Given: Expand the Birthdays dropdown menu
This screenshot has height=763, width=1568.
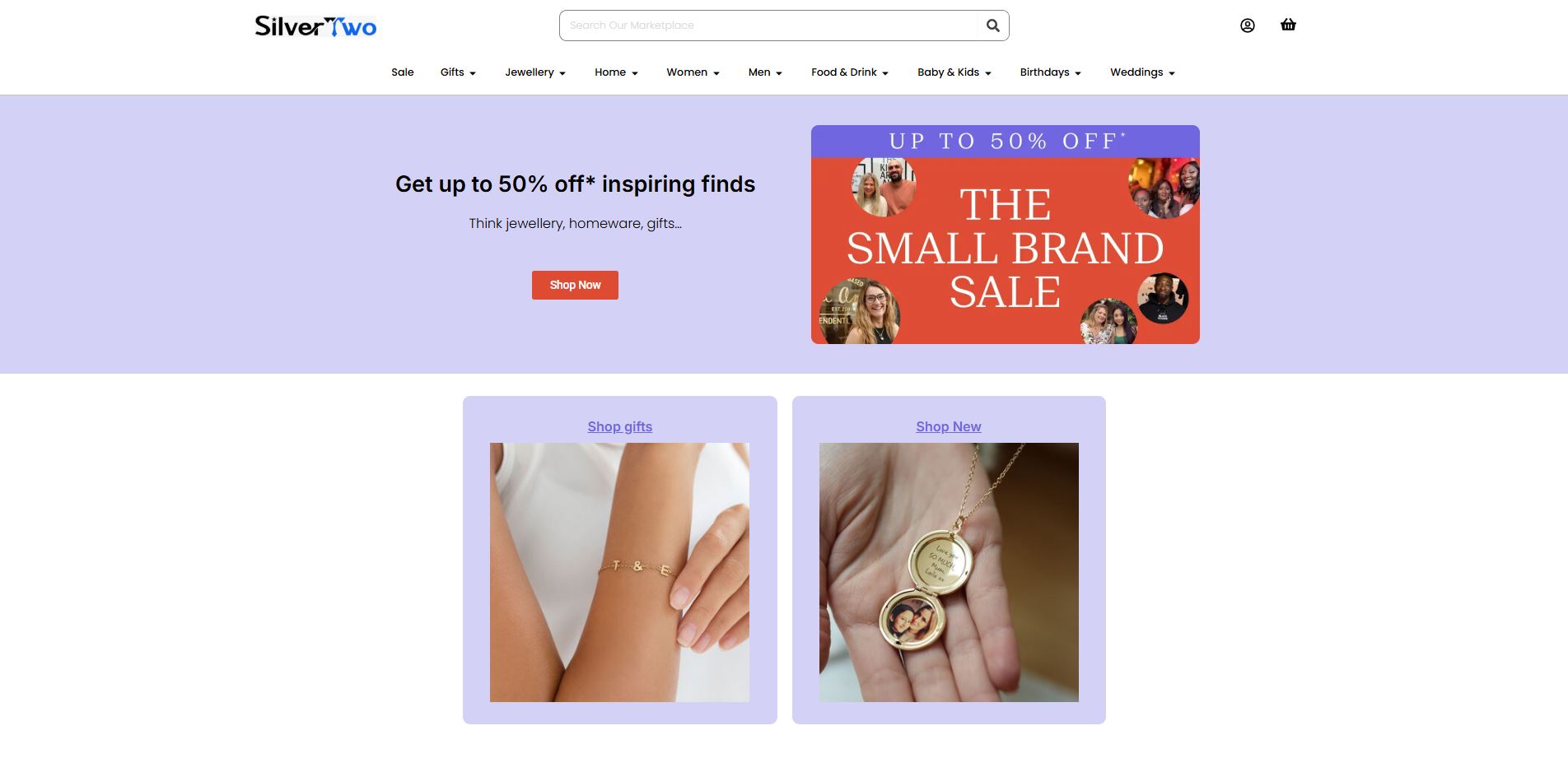Looking at the screenshot, I should click(x=1050, y=72).
